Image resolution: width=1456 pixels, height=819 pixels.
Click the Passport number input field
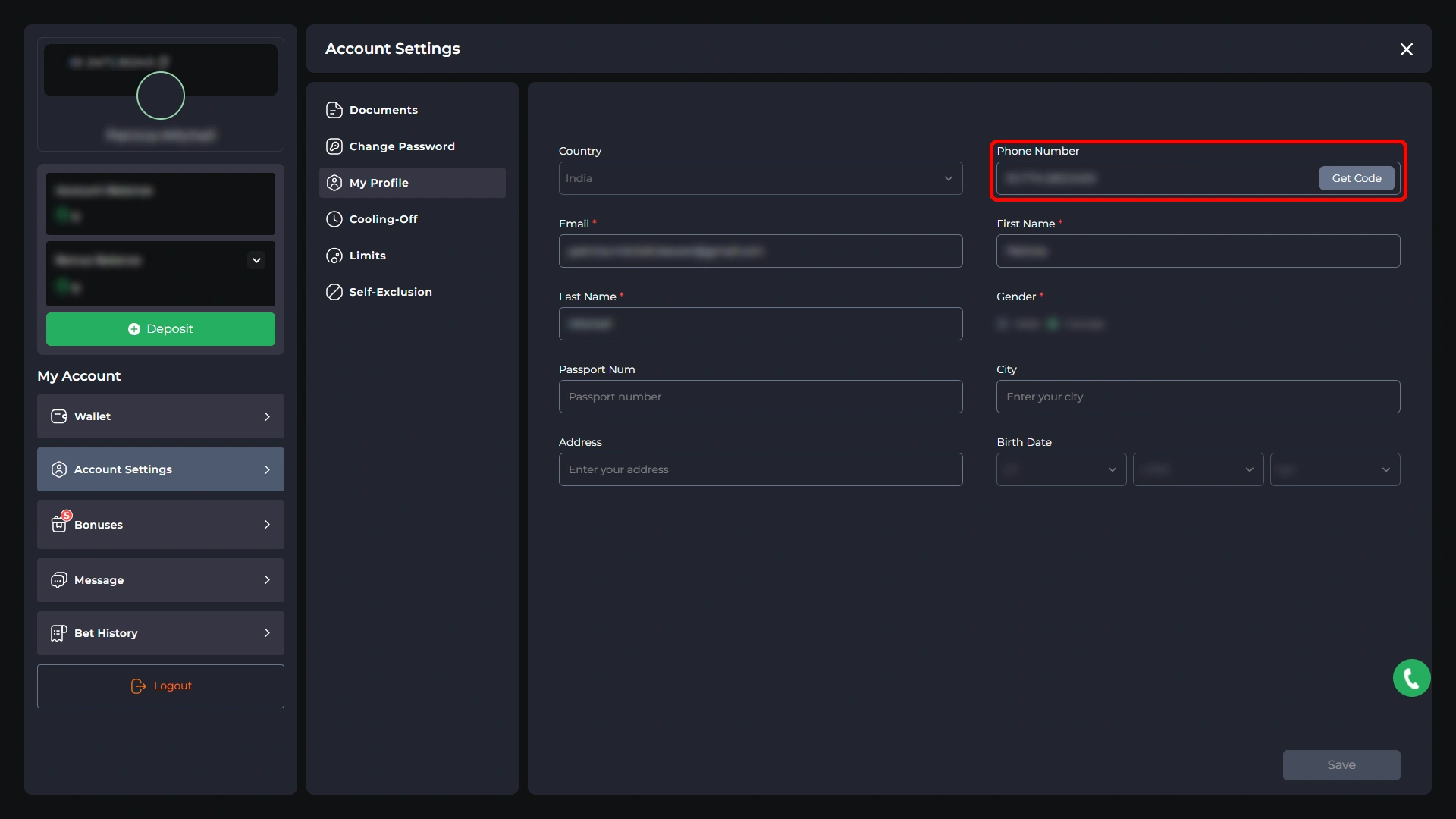coord(761,397)
